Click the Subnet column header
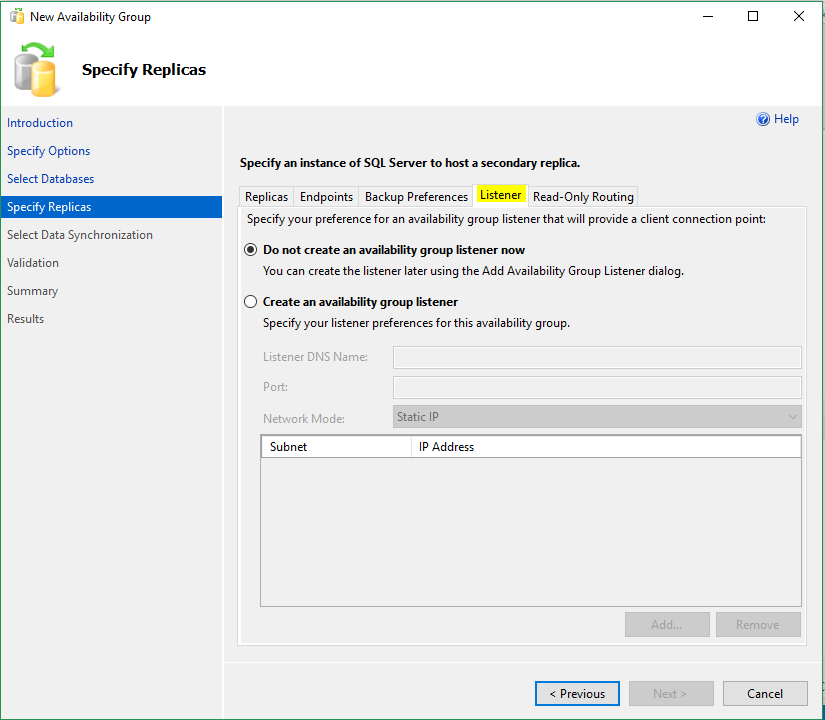The image size is (825, 720). (335, 446)
